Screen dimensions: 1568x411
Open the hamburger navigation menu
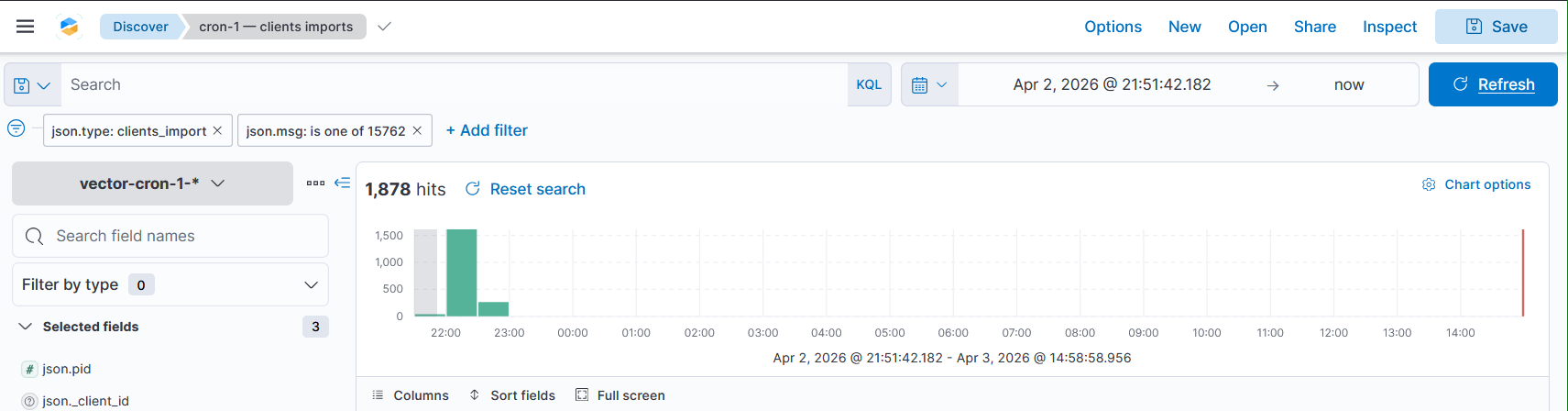pyautogui.click(x=26, y=27)
